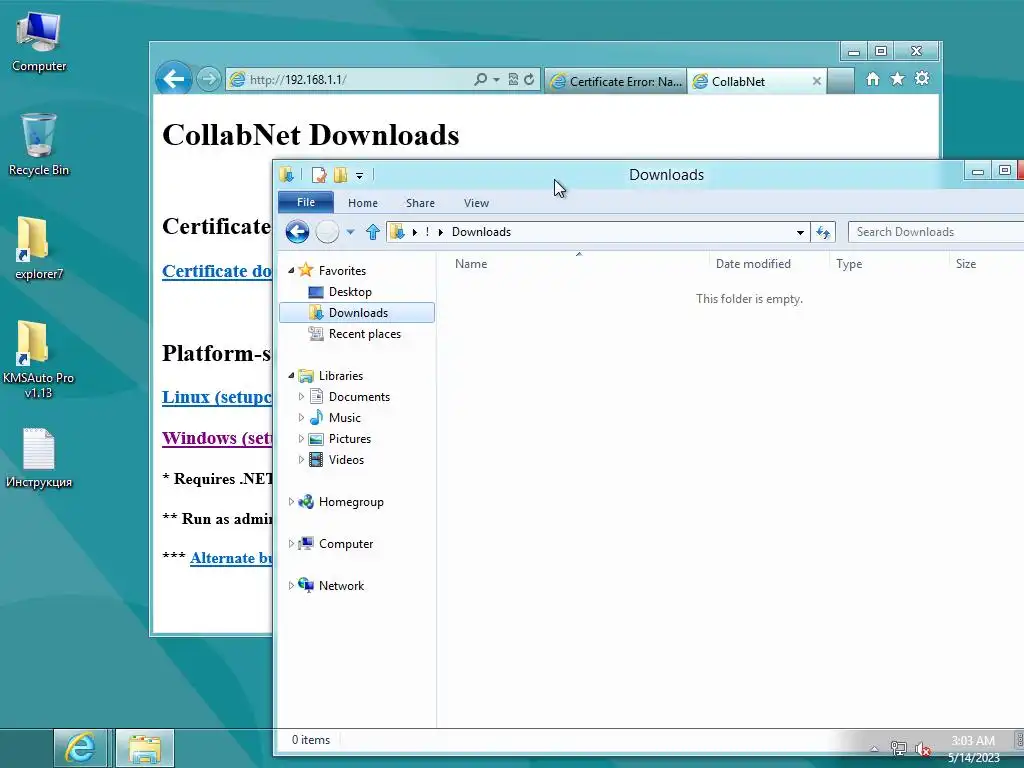This screenshot has width=1024, height=768.
Task: Click IE forward arrow button
Action: point(209,80)
